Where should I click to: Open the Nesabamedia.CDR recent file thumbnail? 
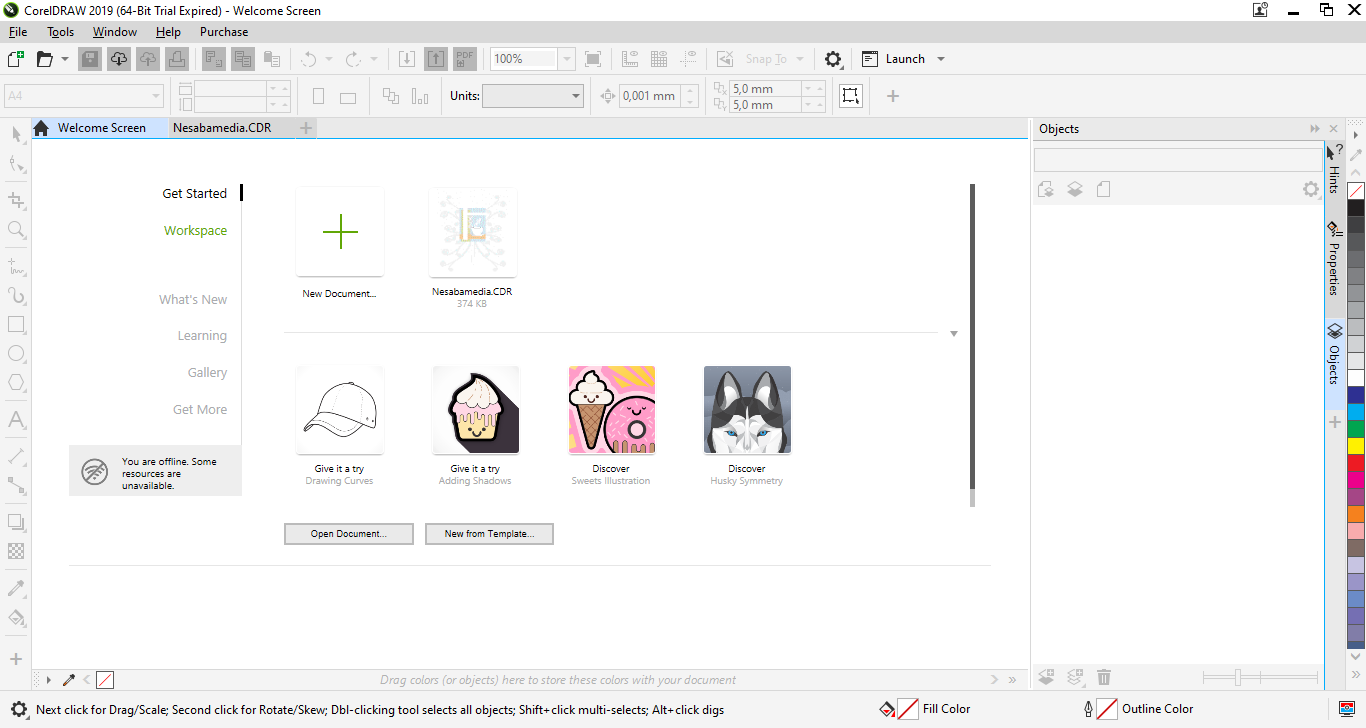click(472, 233)
